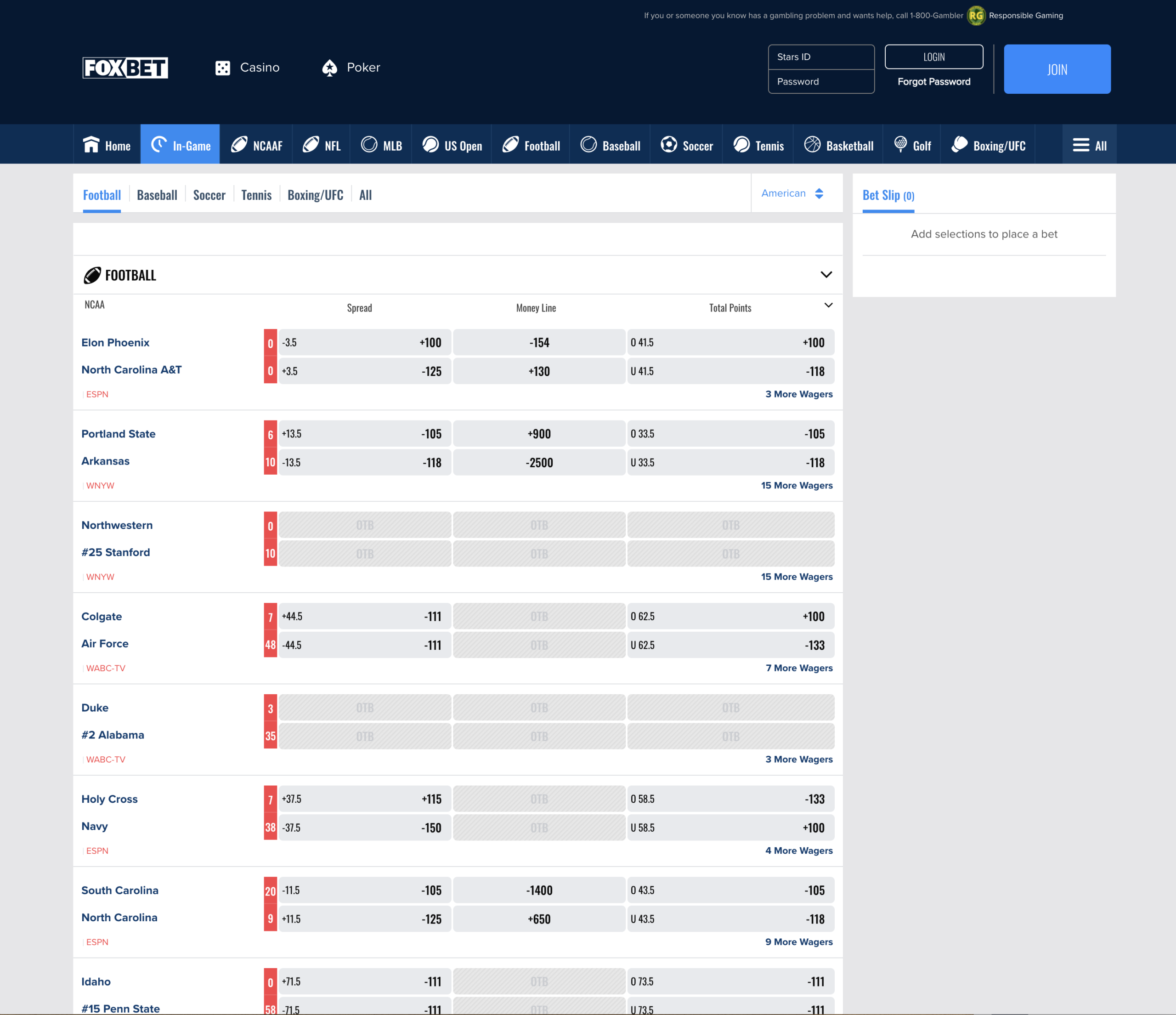Open the Air Force team link
Image resolution: width=1176 pixels, height=1015 pixels.
click(104, 644)
